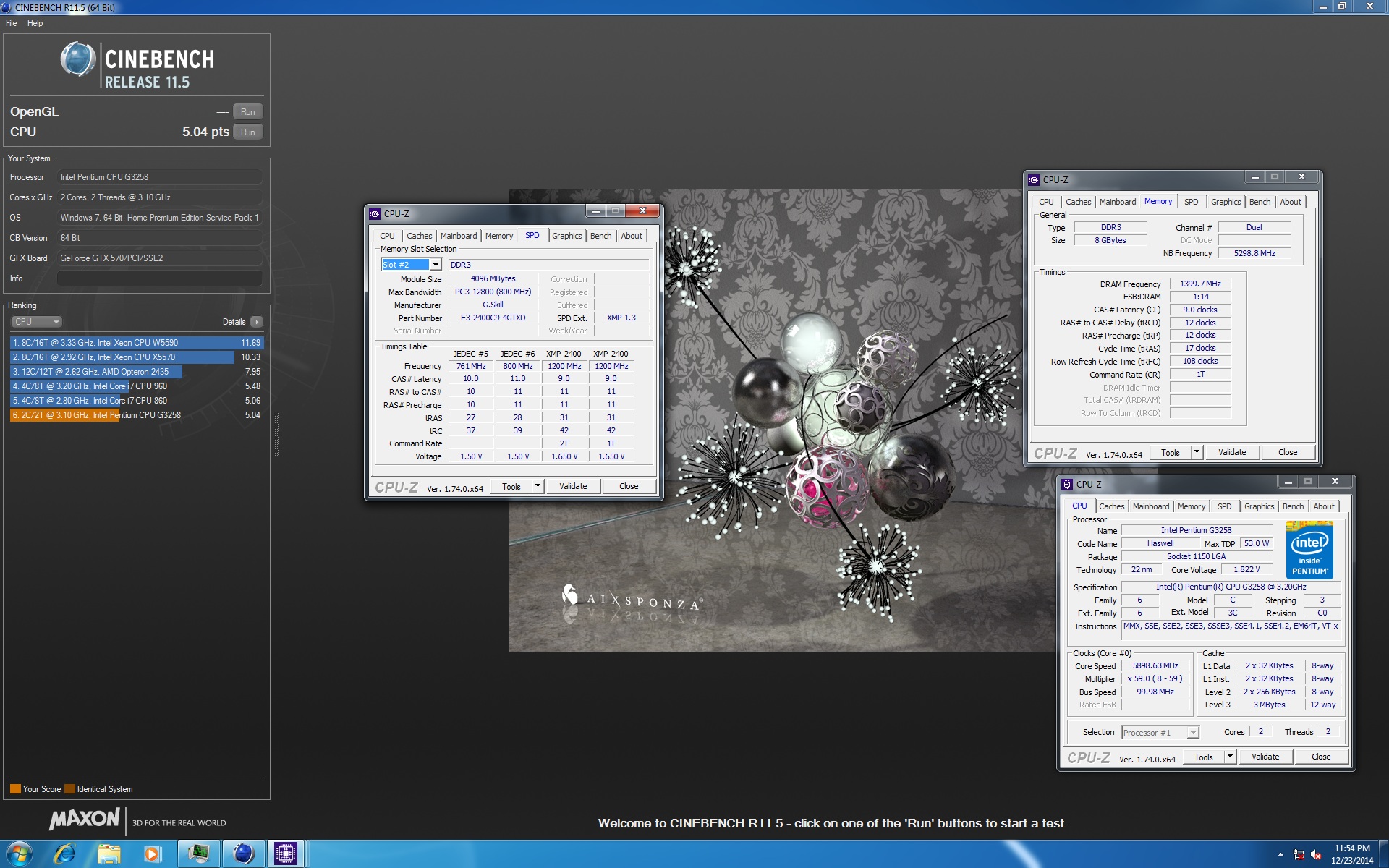Switch to Mainboard tab in CPU window
1389x868 pixels.
pyautogui.click(x=1150, y=506)
